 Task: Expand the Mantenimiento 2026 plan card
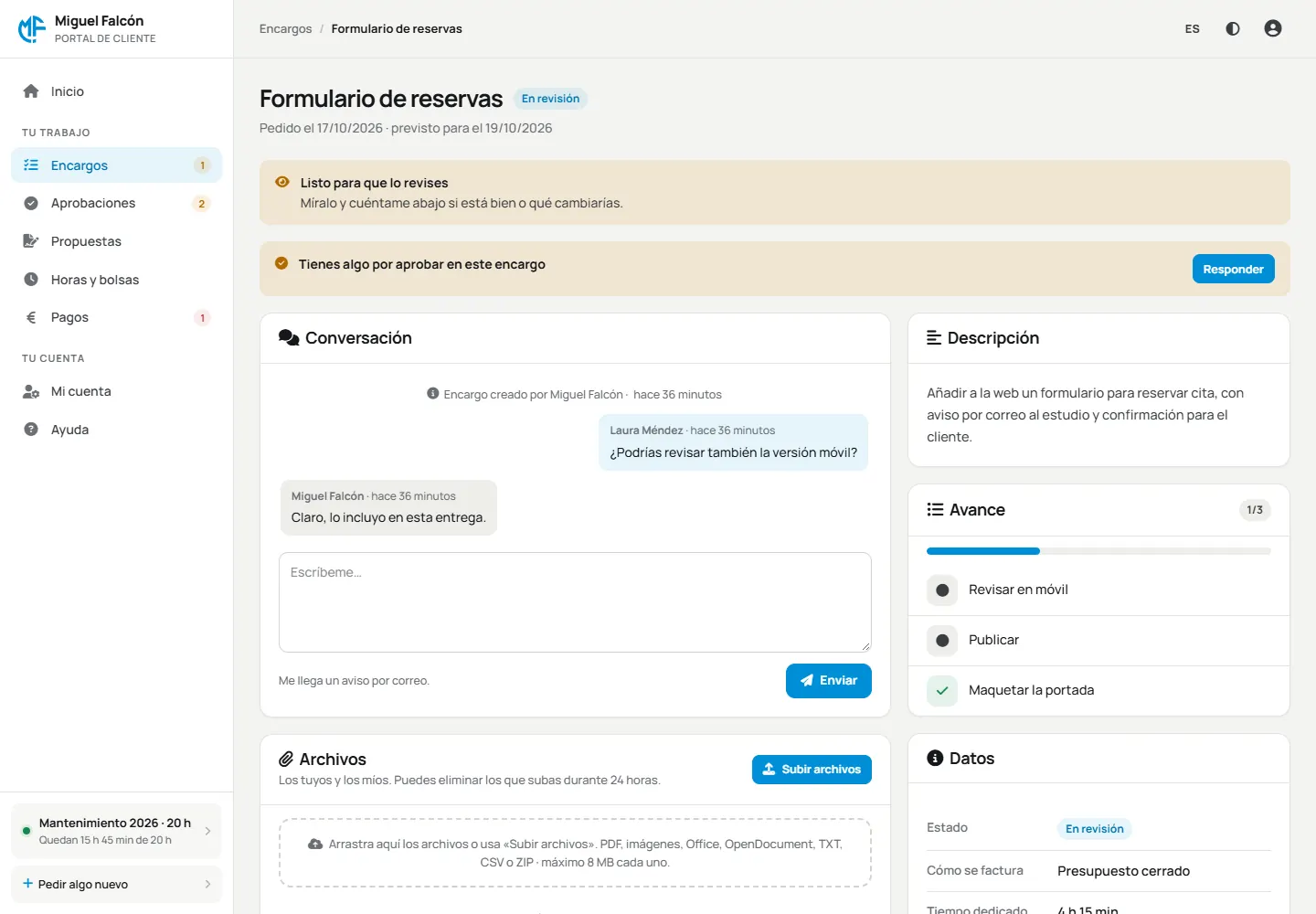tap(116, 831)
